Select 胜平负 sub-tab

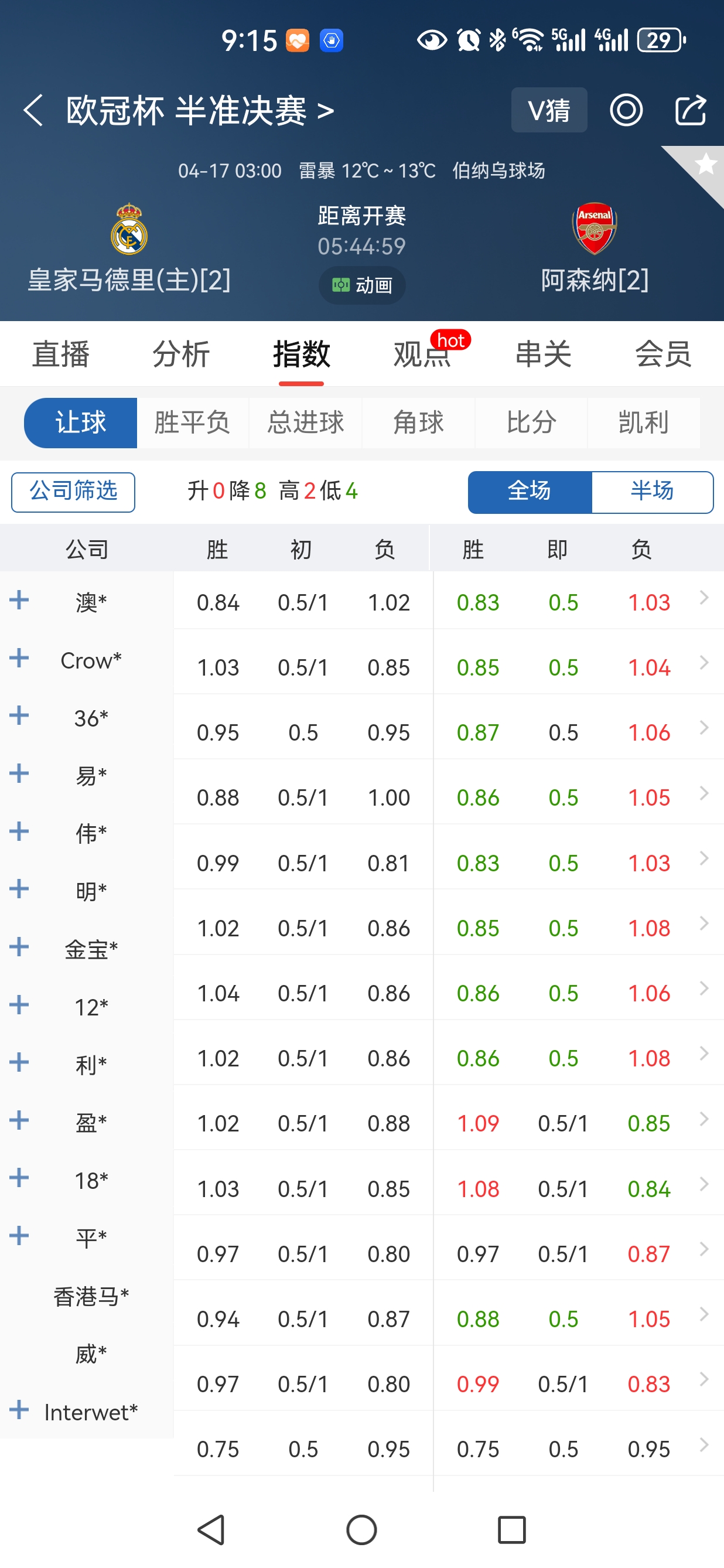[x=192, y=422]
